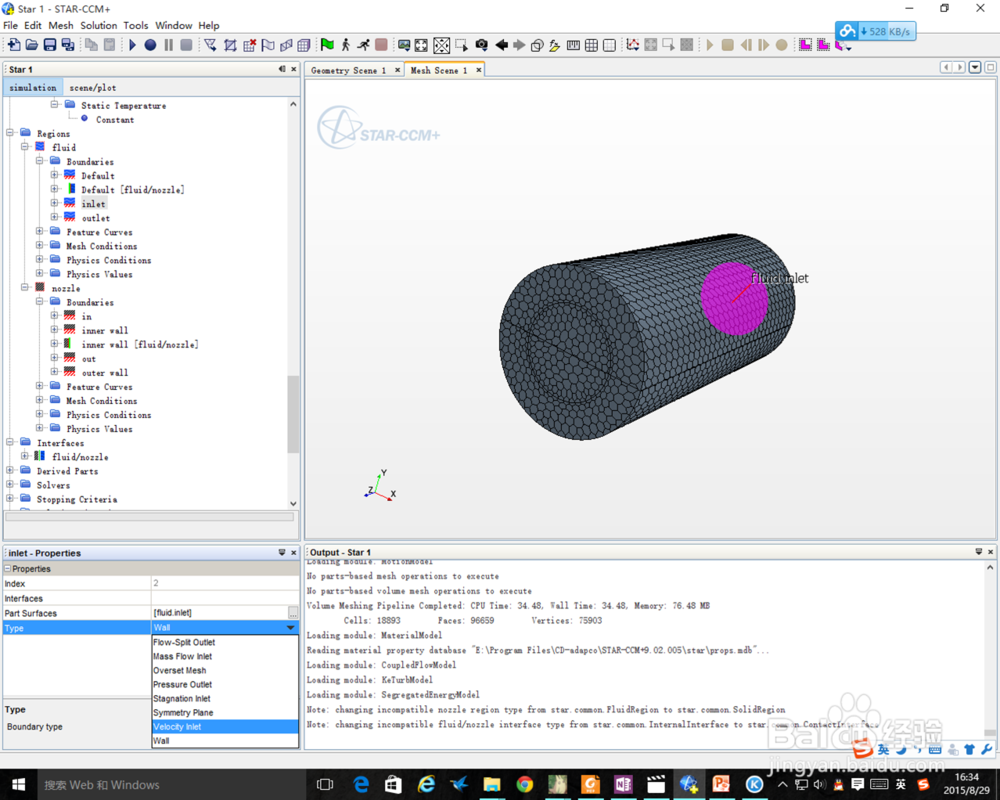Collapse the Regions tree node
1000x800 pixels.
tap(10, 133)
